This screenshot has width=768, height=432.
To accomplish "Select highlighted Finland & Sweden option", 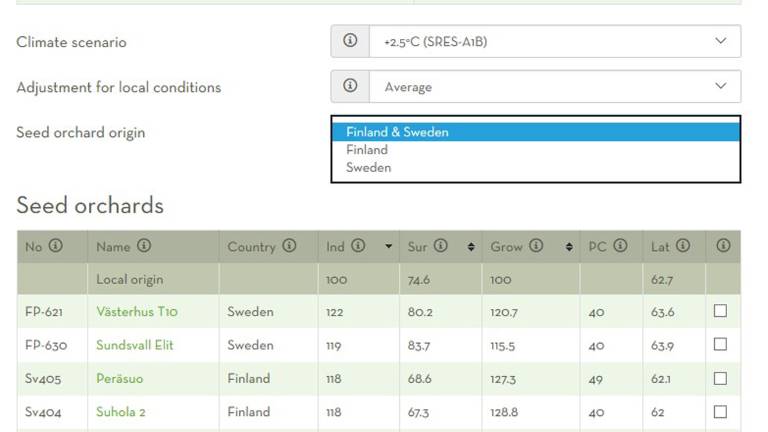I will 536,132.
